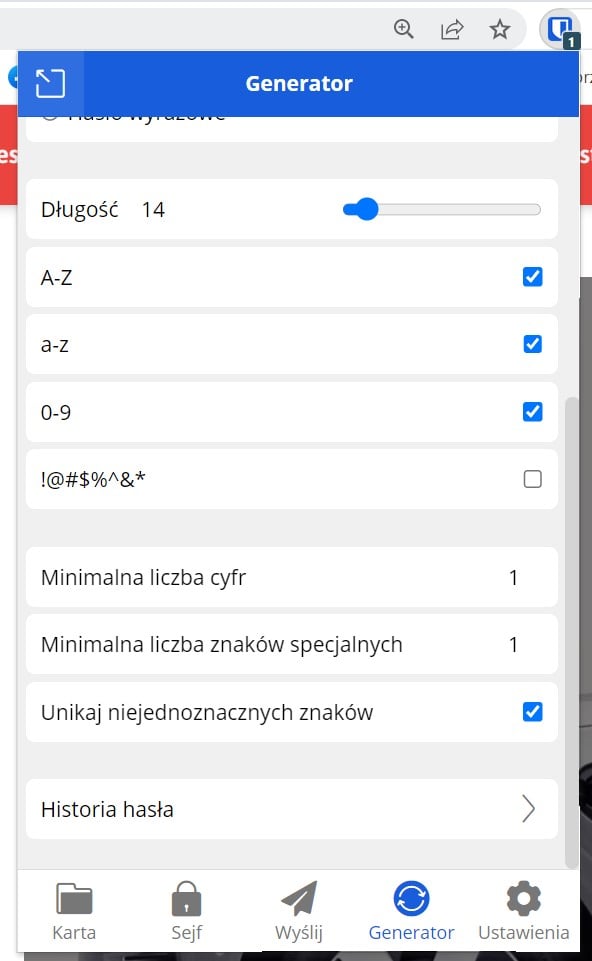Pop out the Generator window icon

pos(50,83)
